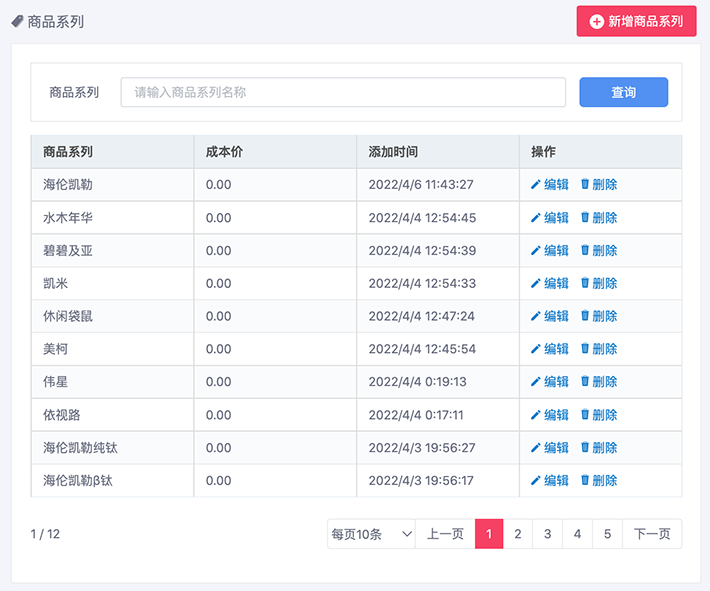Jump to page 5
Viewport: 710px width, 591px height.
click(x=608, y=534)
